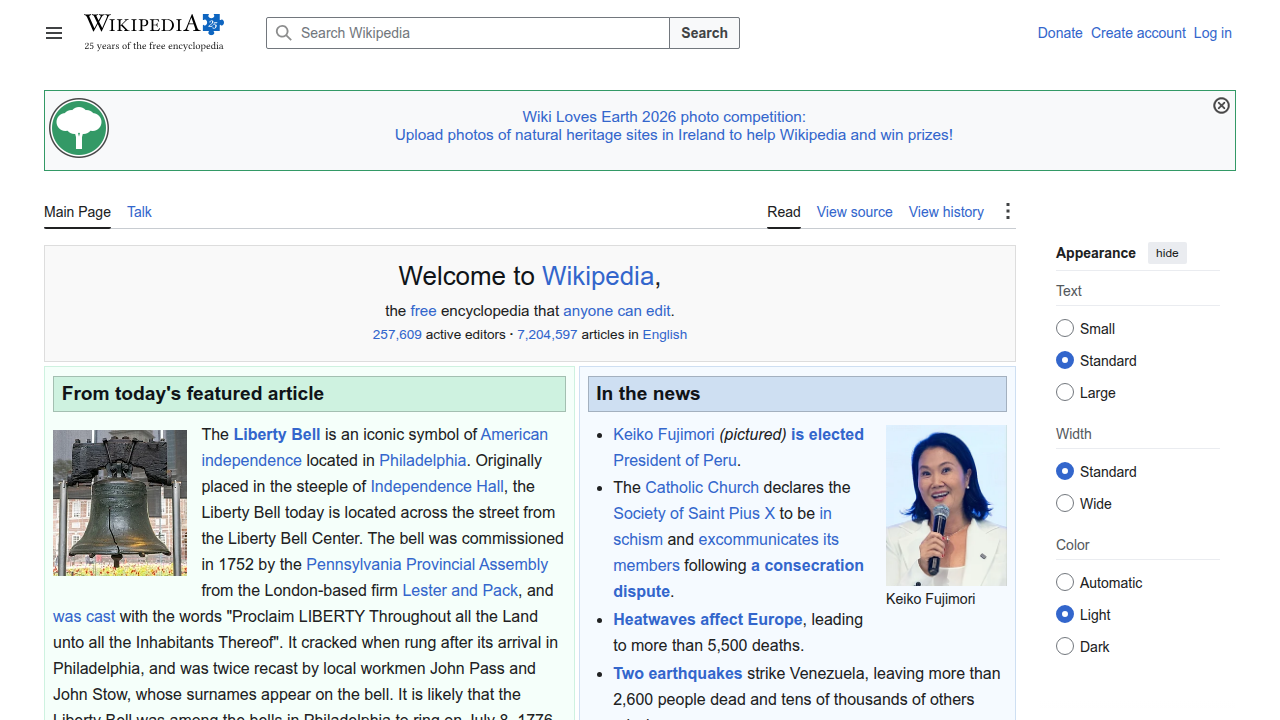This screenshot has width=1280, height=720.
Task: Open Society of Saint Pius X link
Action: 694,513
